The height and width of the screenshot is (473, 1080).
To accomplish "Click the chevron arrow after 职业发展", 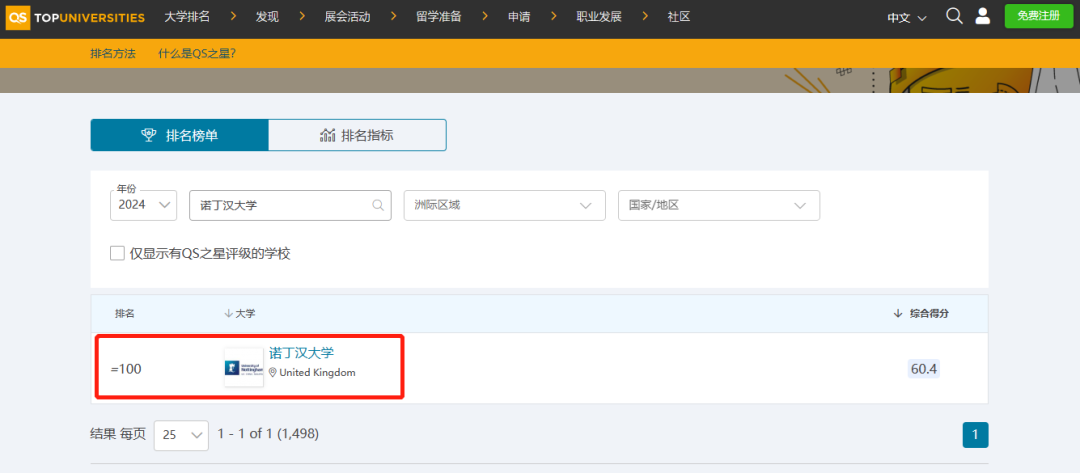I will coord(645,16).
